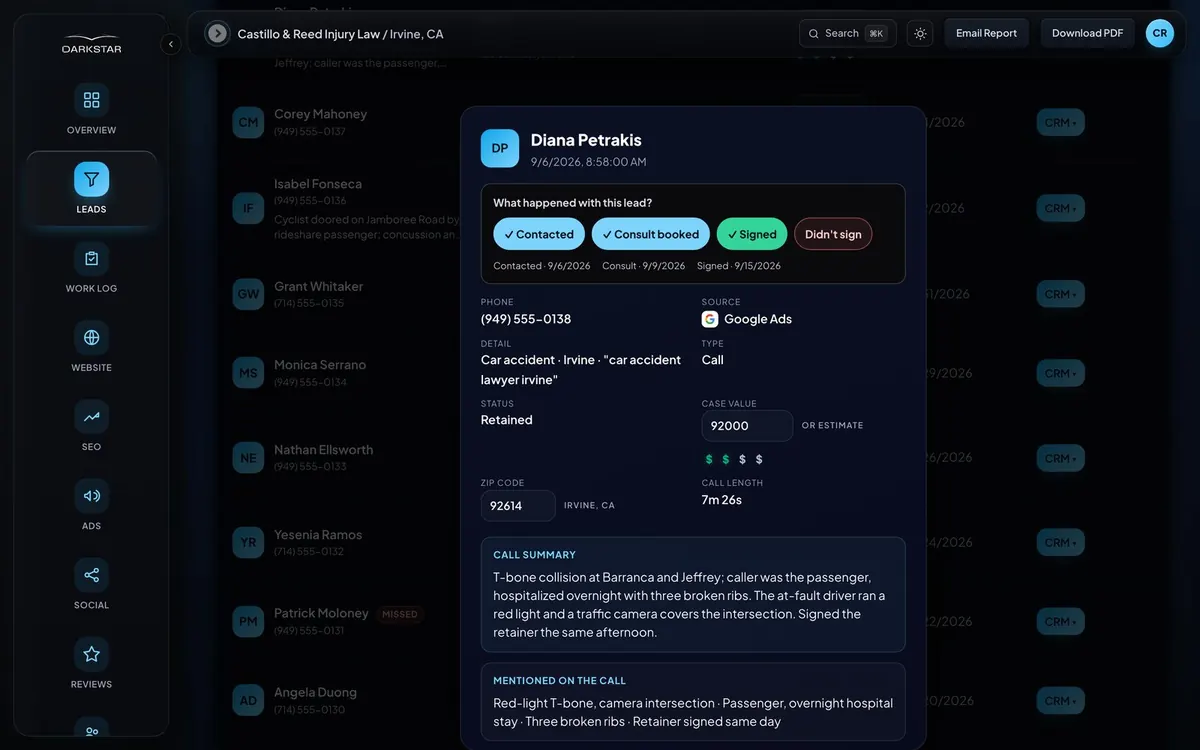Click the Nathan Ellsworth lead name
The width and height of the screenshot is (1200, 750).
pyautogui.click(x=323, y=450)
